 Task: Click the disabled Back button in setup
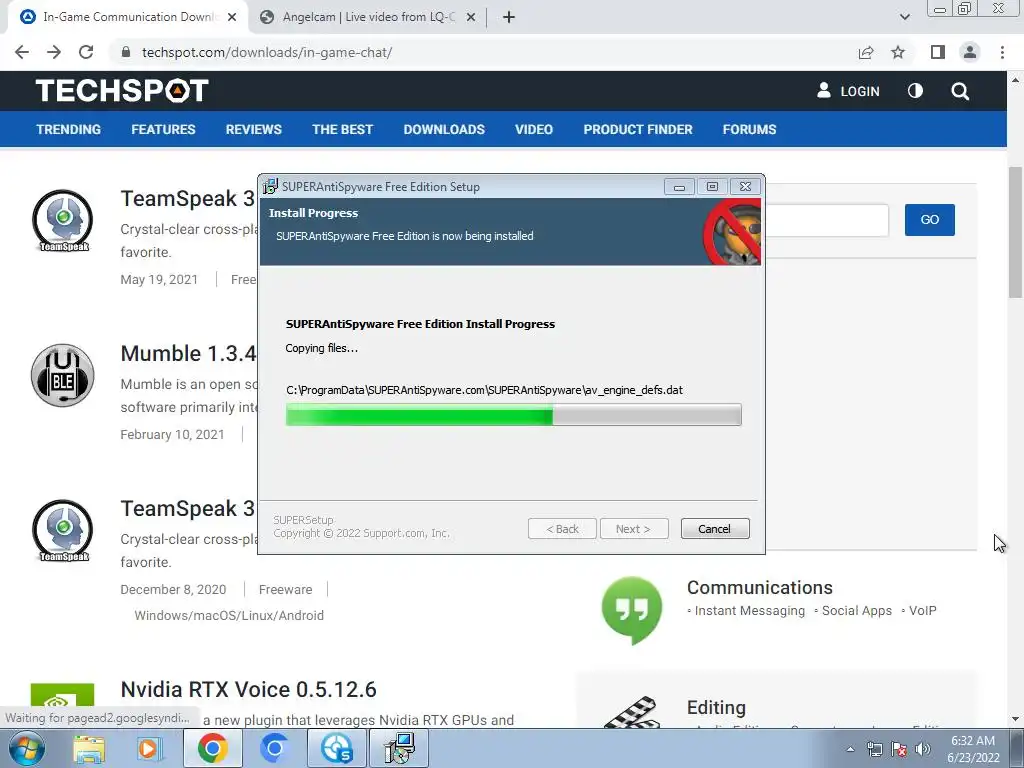click(562, 529)
